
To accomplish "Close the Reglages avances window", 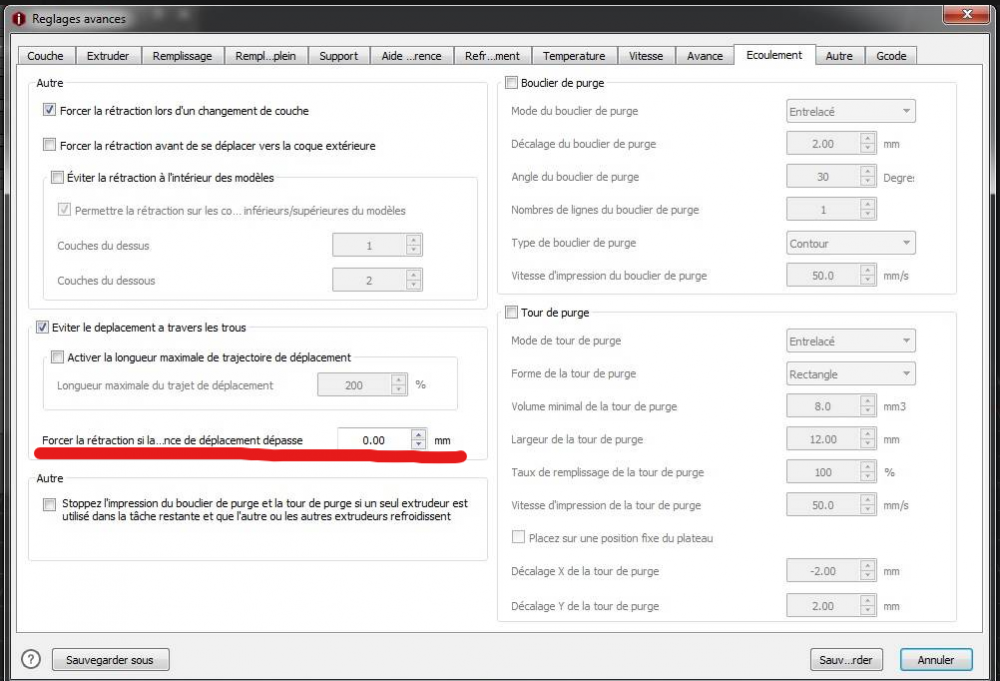I will point(967,14).
